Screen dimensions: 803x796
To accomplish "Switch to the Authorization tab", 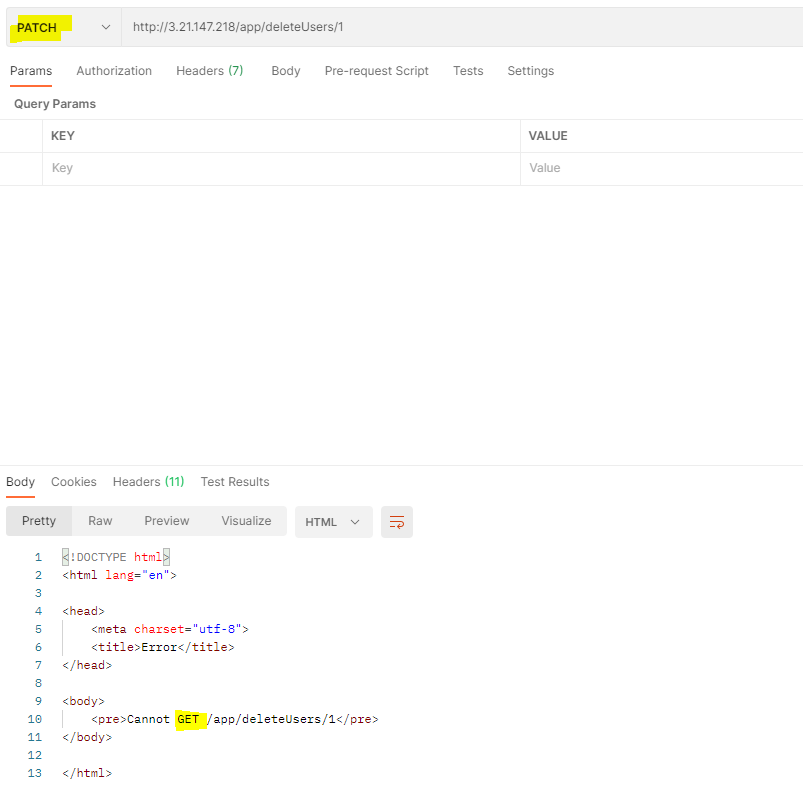I will 113,70.
